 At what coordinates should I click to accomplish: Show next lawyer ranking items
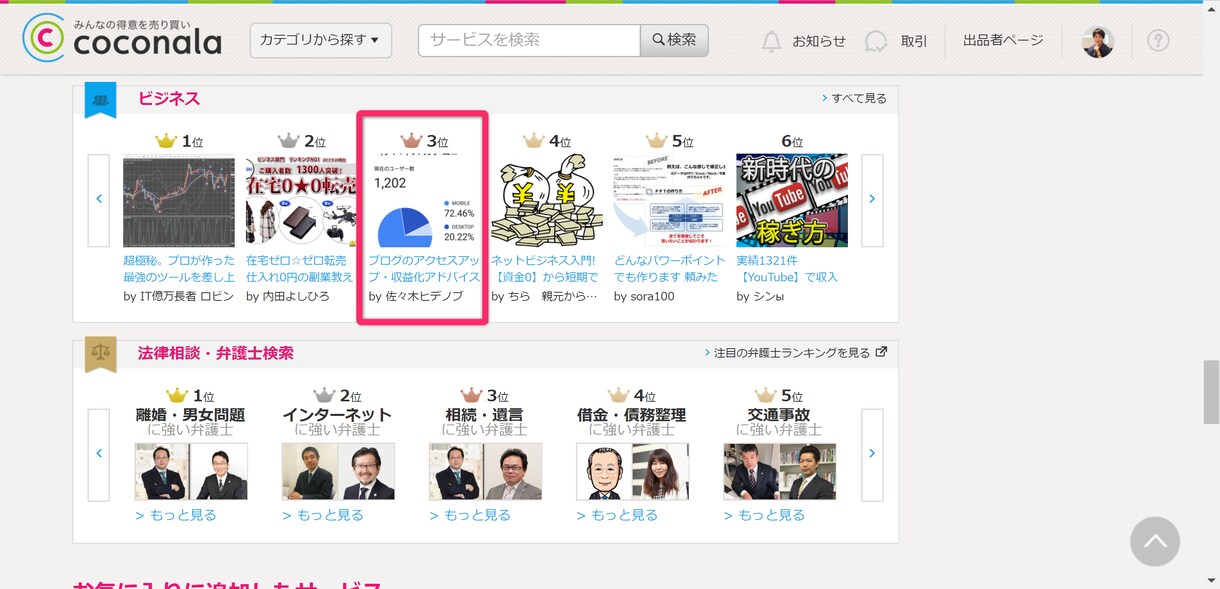tap(872, 455)
